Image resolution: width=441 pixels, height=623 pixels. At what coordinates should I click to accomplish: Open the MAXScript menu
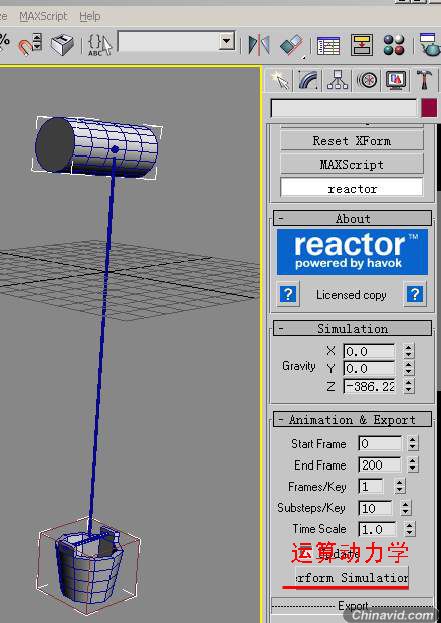click(x=43, y=16)
